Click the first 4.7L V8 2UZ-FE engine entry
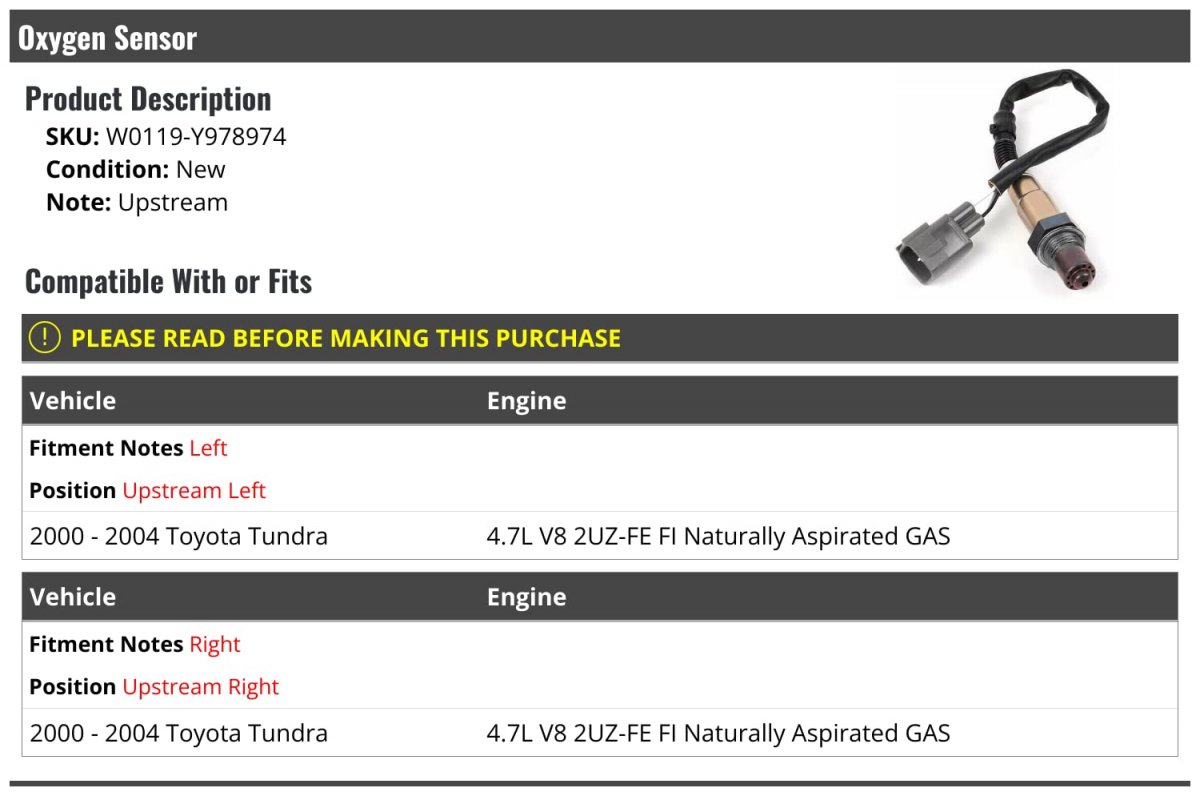This screenshot has height=796, width=1200. point(718,537)
